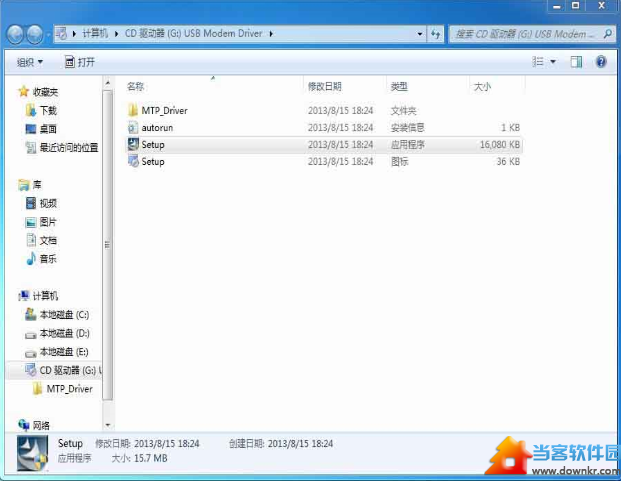Image resolution: width=621 pixels, height=481 pixels.
Task: Sort by 类型 column header
Action: point(399,86)
